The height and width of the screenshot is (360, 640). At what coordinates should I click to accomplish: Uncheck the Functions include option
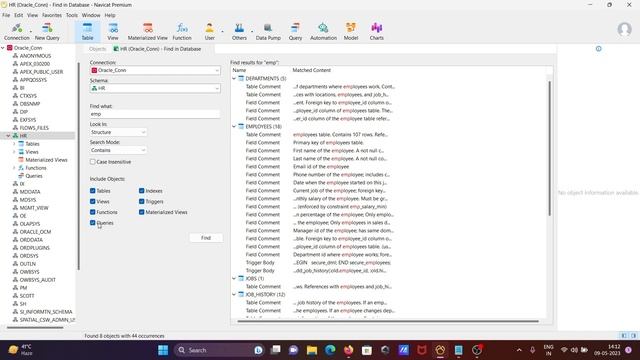click(x=93, y=212)
